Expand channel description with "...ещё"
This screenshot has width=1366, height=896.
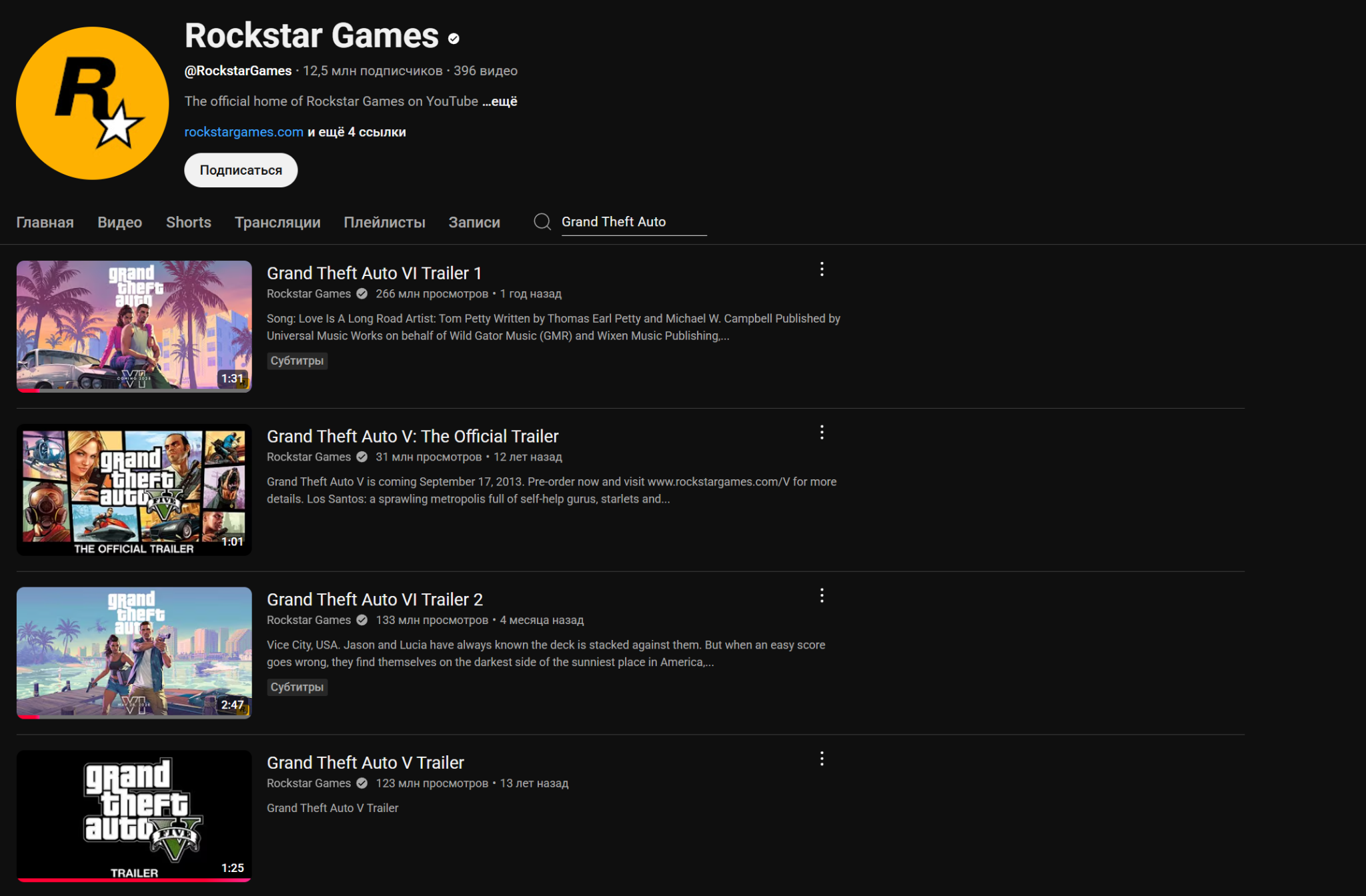coord(500,101)
